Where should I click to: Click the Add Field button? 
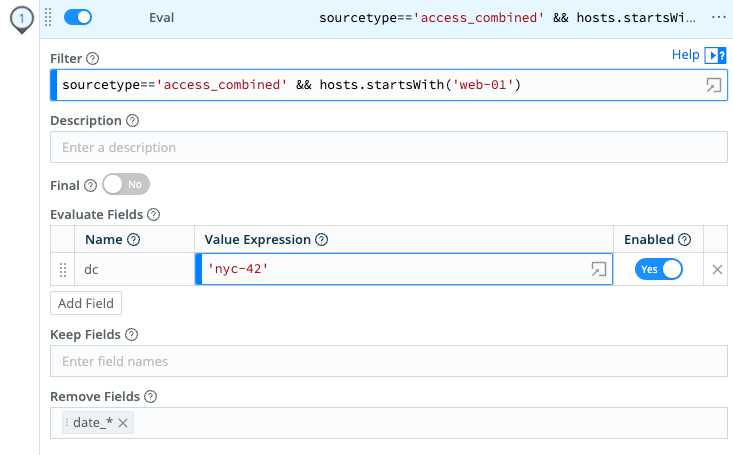[86, 303]
